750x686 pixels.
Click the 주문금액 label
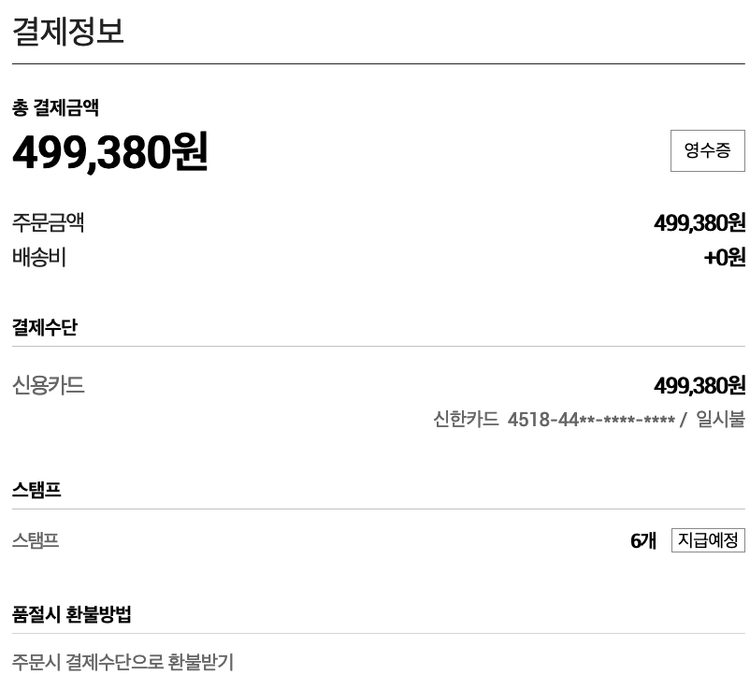(48, 222)
